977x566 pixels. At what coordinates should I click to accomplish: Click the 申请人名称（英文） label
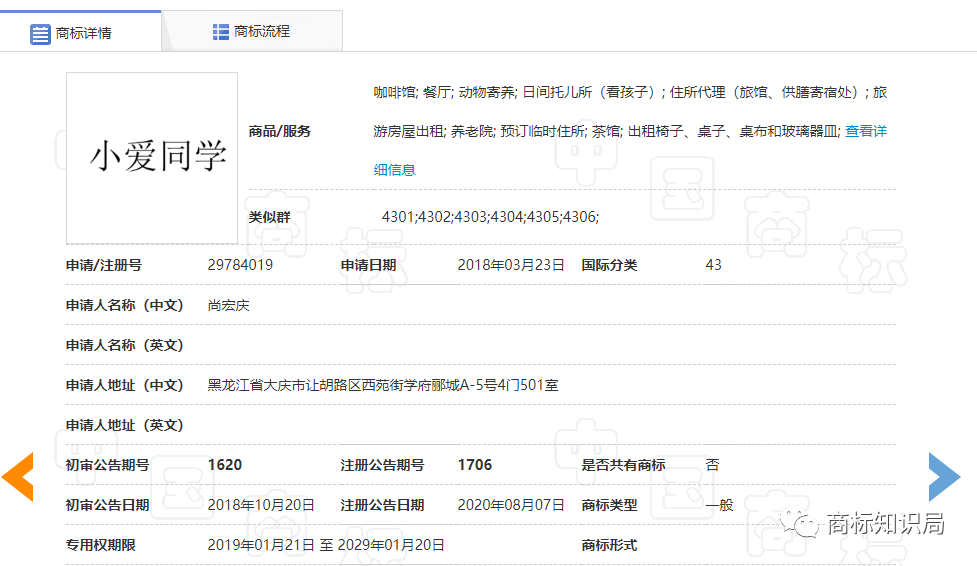[125, 345]
